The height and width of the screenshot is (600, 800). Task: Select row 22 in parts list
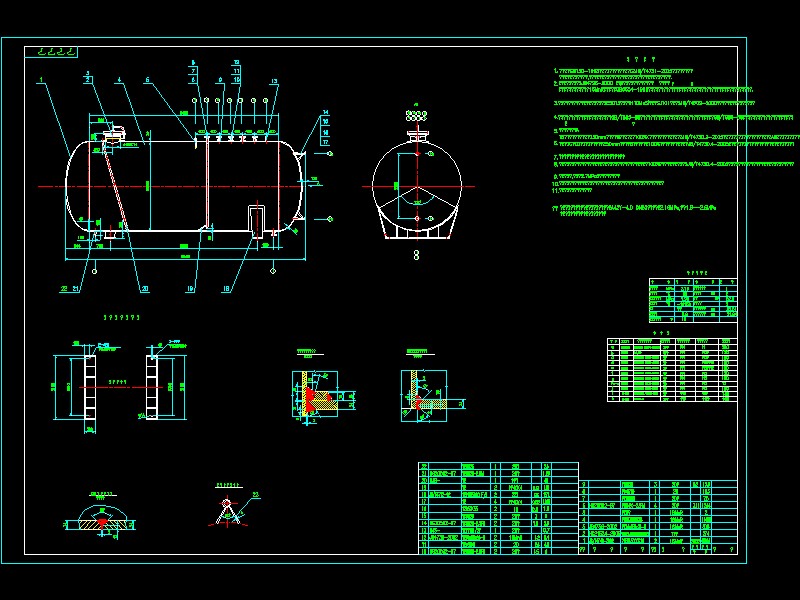point(498,466)
